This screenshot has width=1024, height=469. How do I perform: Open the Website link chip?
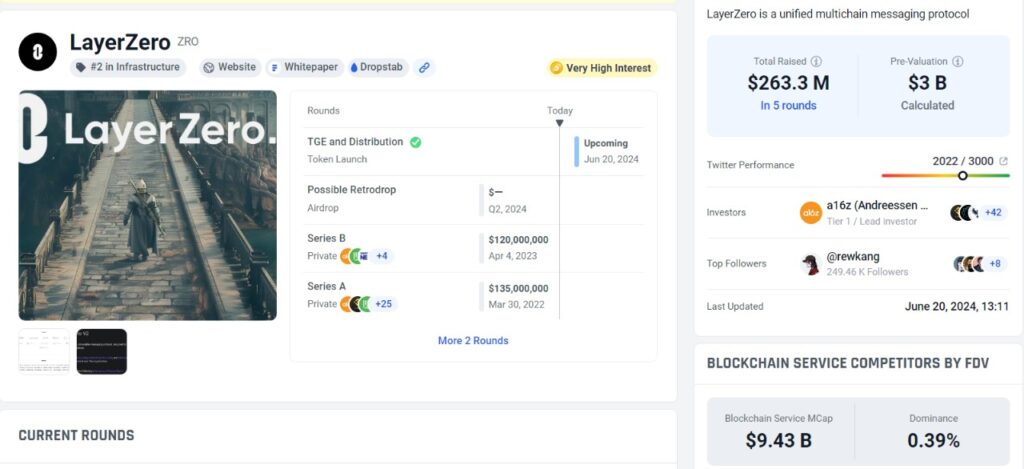[230, 67]
